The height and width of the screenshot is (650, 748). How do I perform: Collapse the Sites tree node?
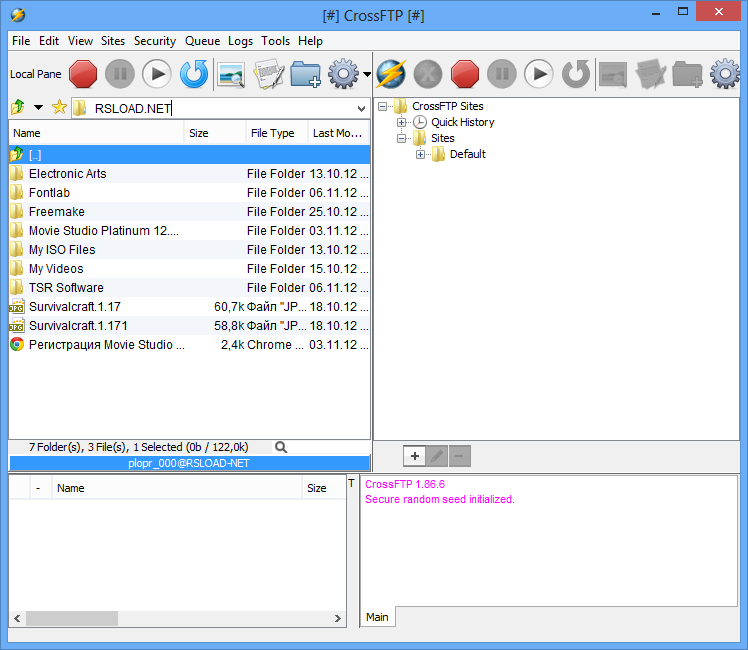point(401,138)
